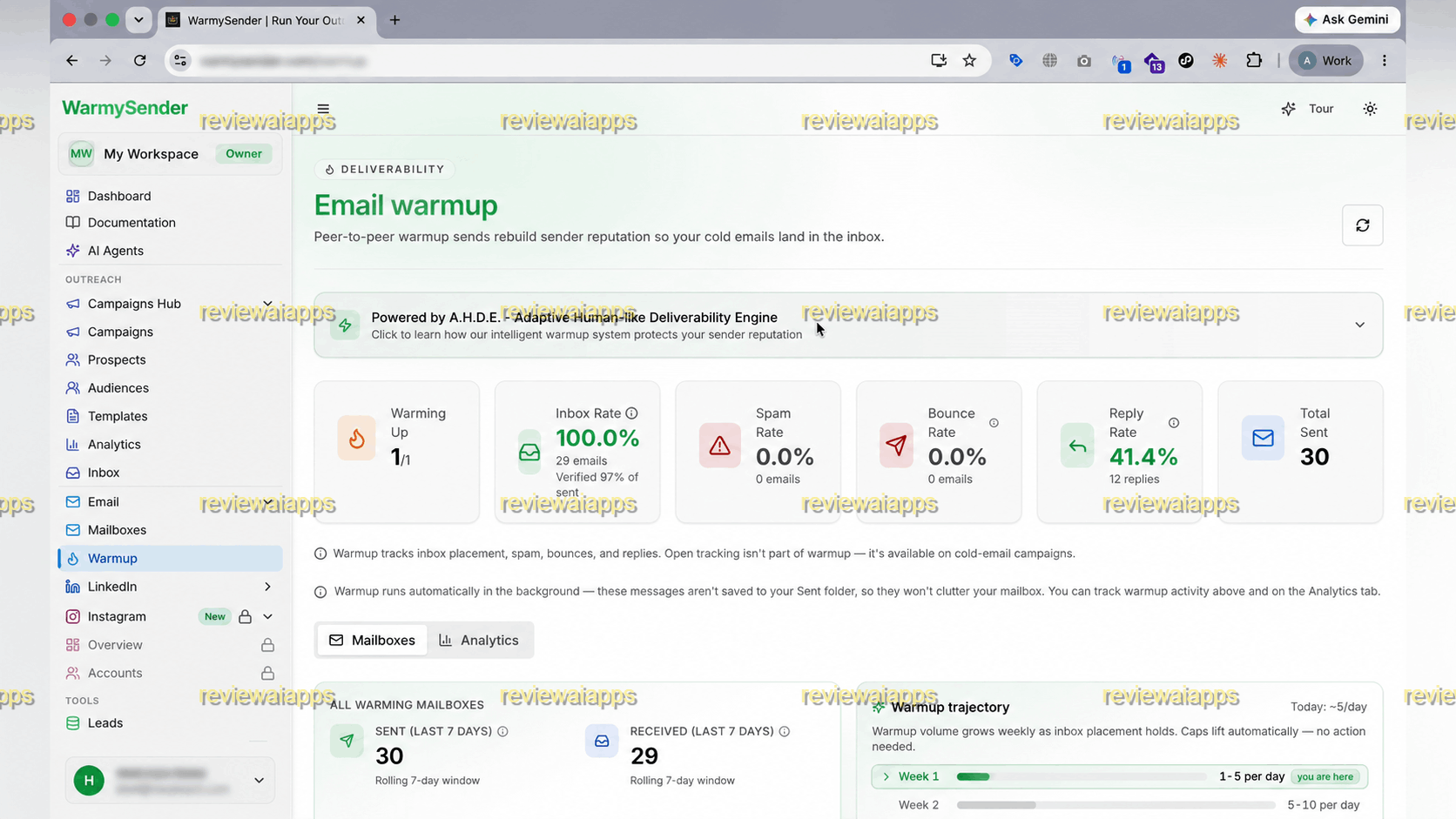Viewport: 1456px width, 819px height.
Task: Click the Bounce Rate info icon
Action: coord(994,423)
